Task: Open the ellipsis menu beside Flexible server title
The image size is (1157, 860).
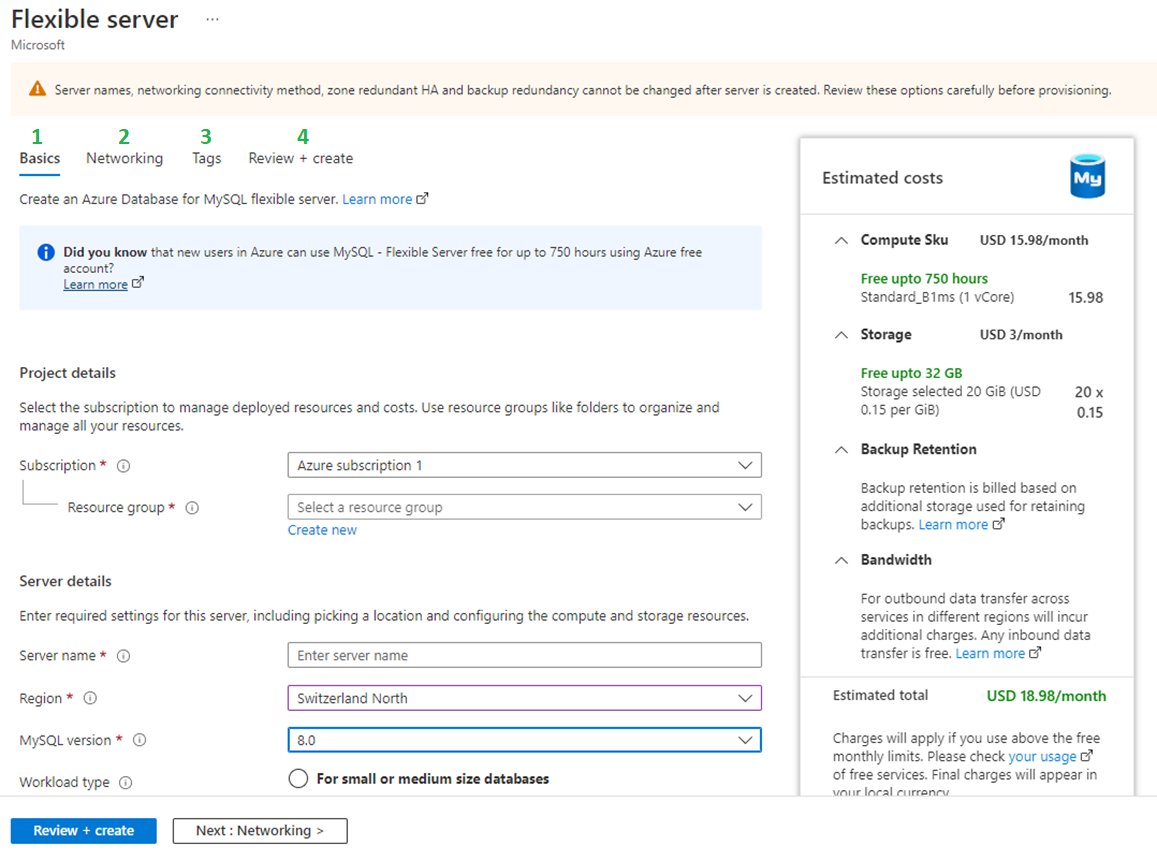Action: pos(211,20)
